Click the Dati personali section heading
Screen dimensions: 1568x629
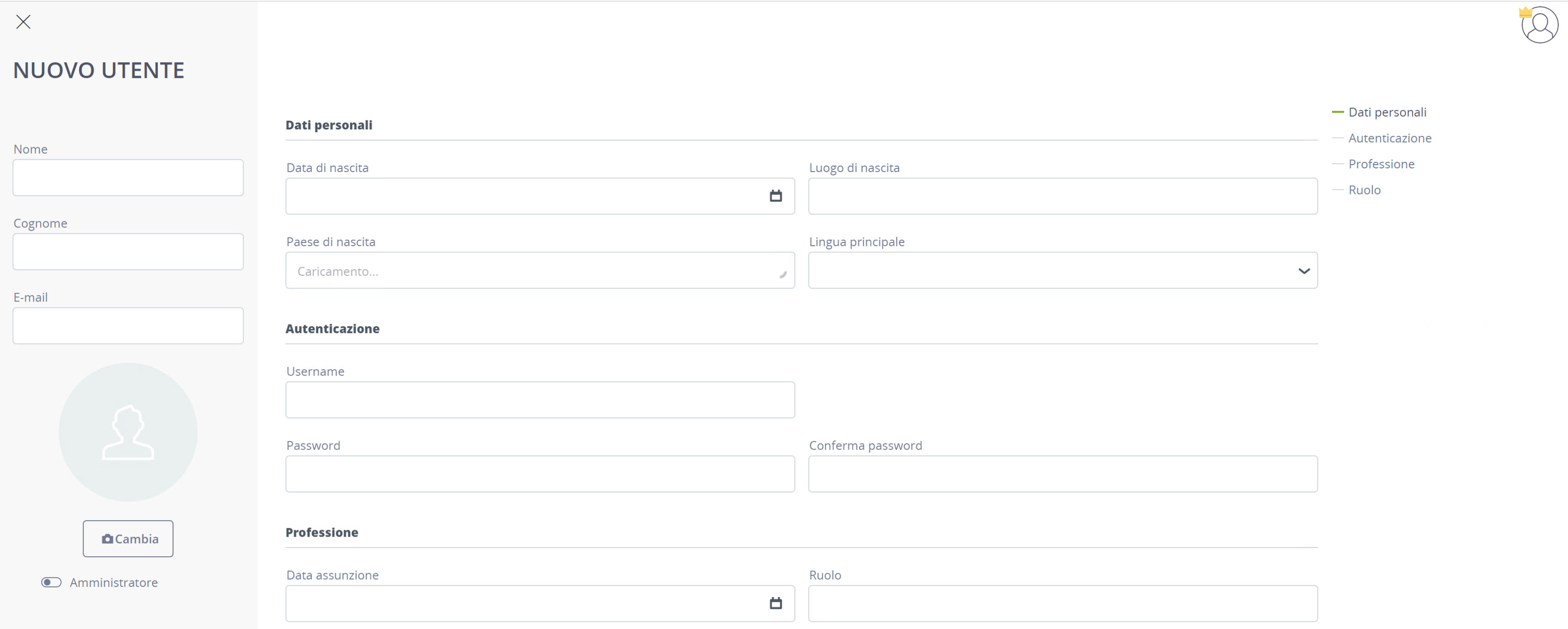click(329, 125)
